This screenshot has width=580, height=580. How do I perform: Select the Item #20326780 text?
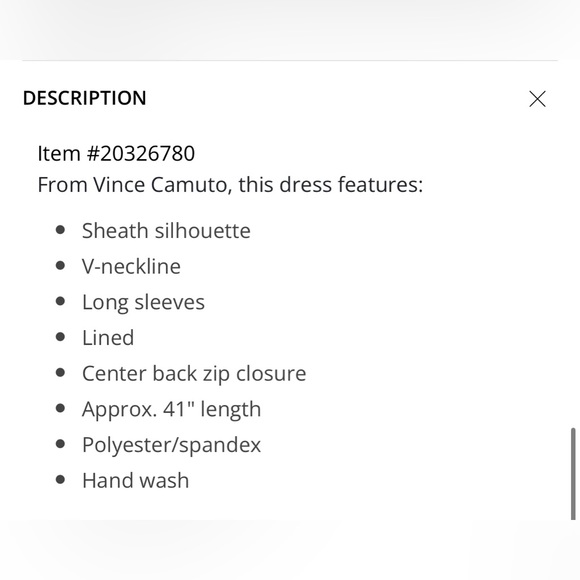click(x=116, y=153)
